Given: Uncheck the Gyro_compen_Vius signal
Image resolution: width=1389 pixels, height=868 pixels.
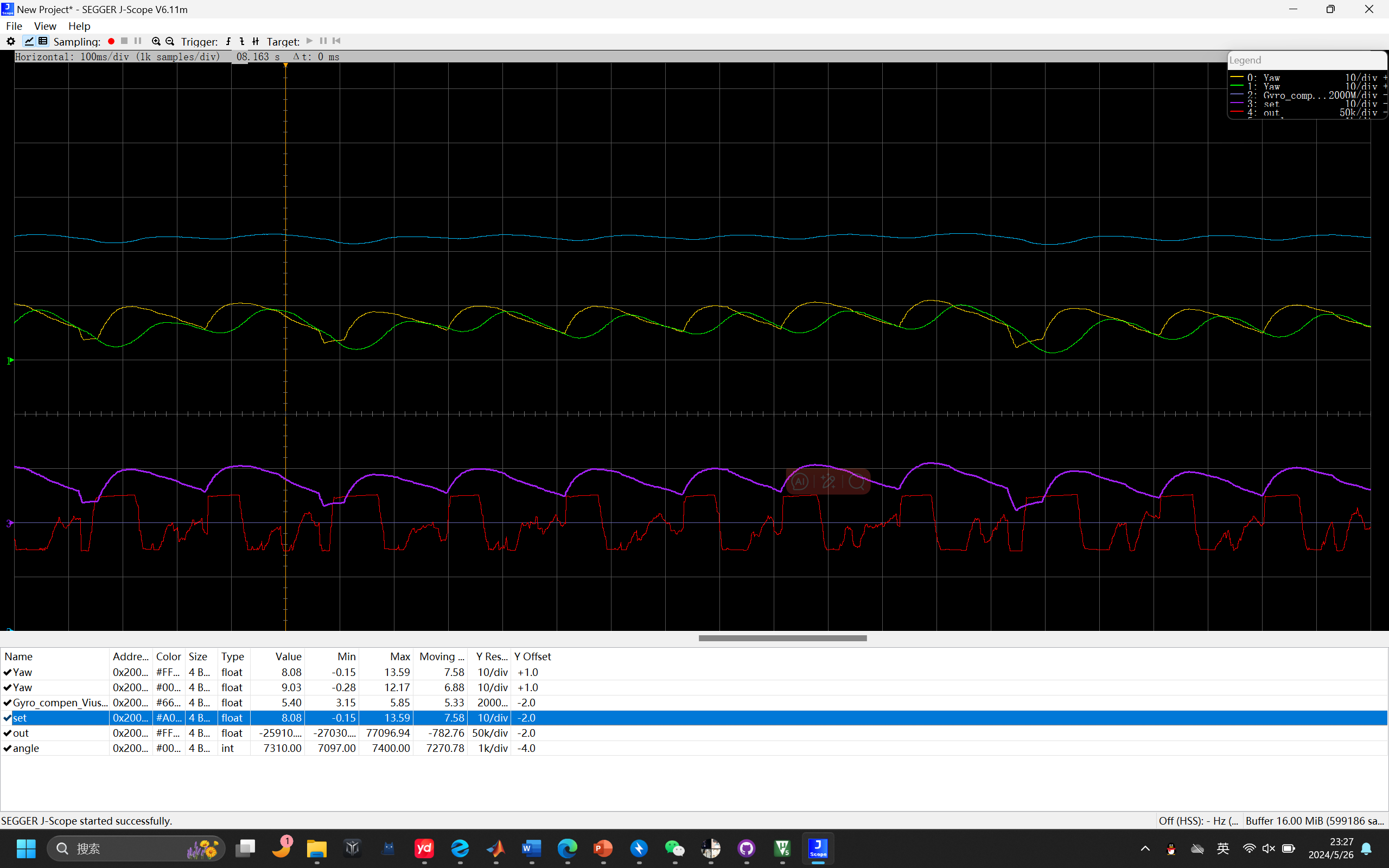Looking at the screenshot, I should 8,703.
